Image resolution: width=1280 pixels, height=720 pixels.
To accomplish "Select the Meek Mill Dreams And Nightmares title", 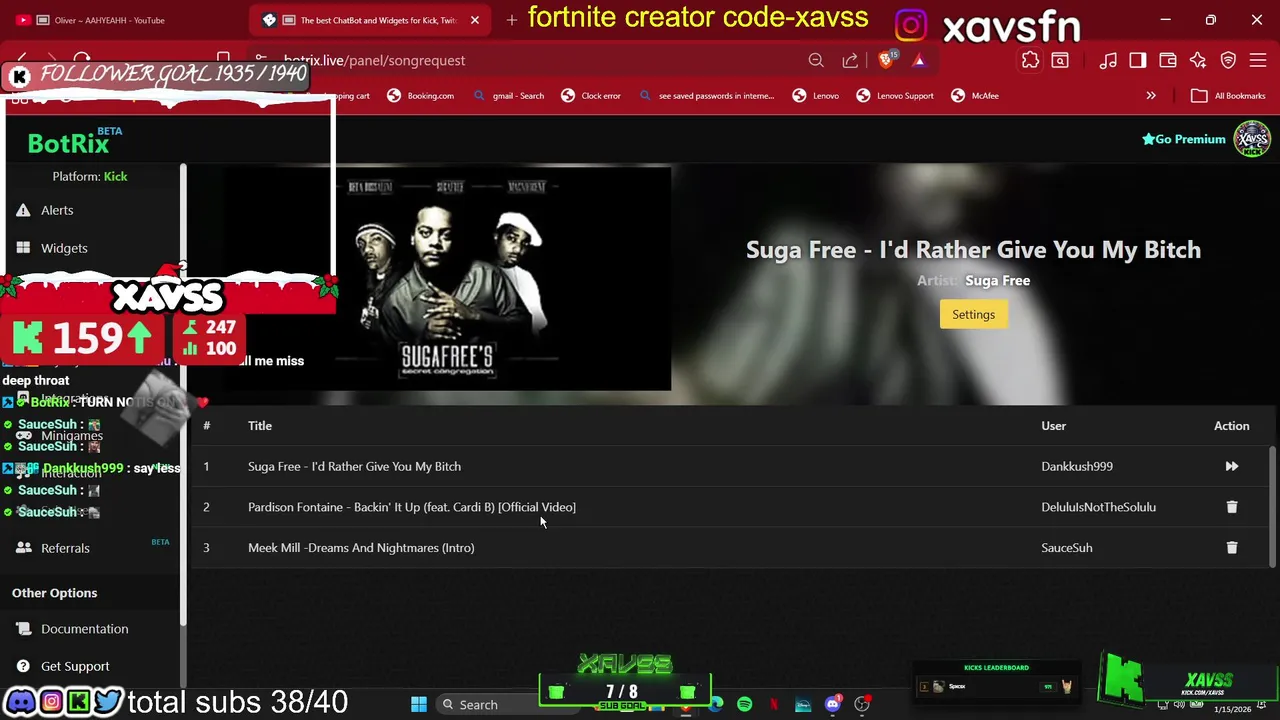I will [361, 548].
